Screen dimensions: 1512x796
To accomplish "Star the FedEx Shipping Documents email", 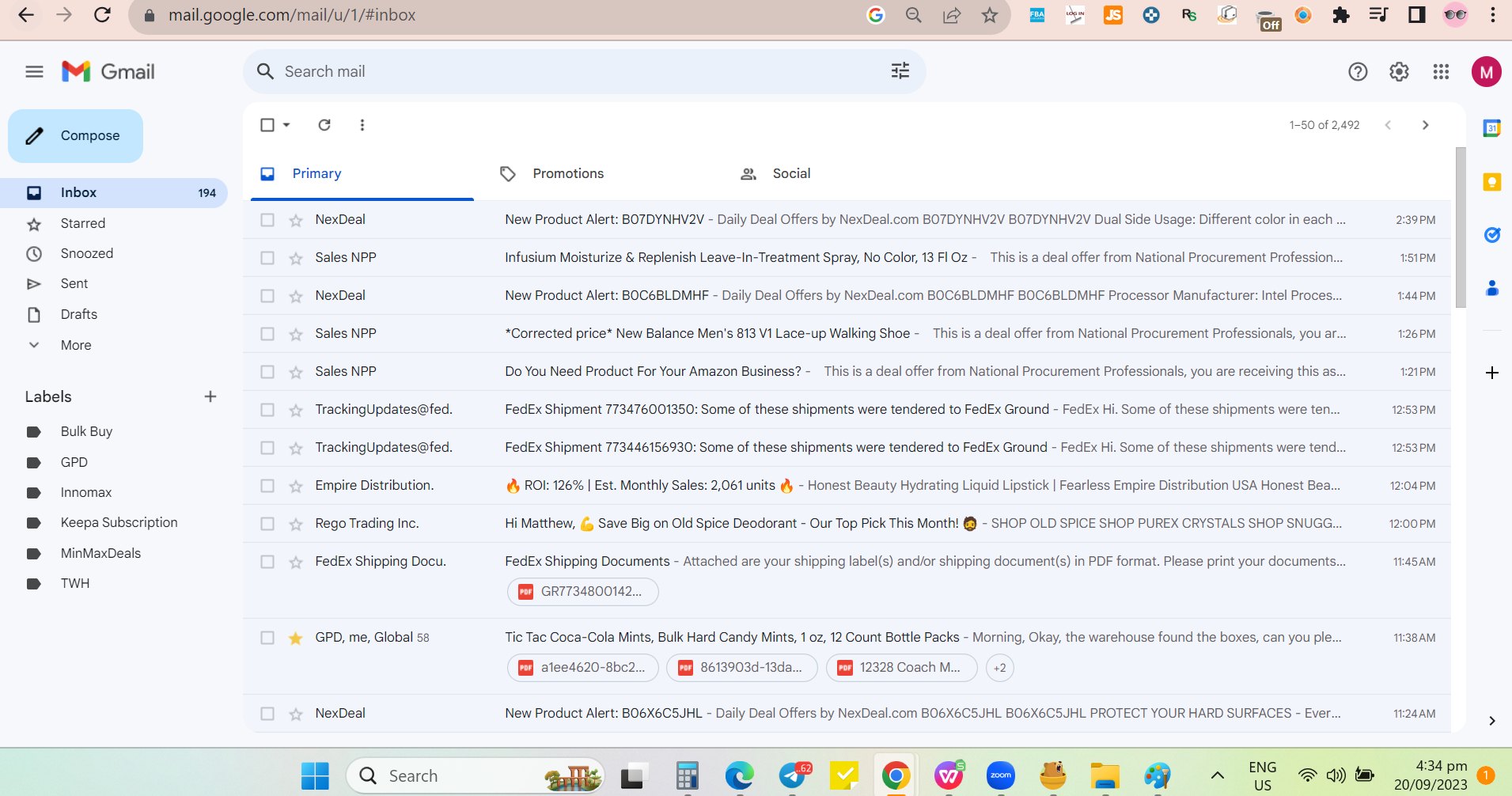I will point(296,562).
